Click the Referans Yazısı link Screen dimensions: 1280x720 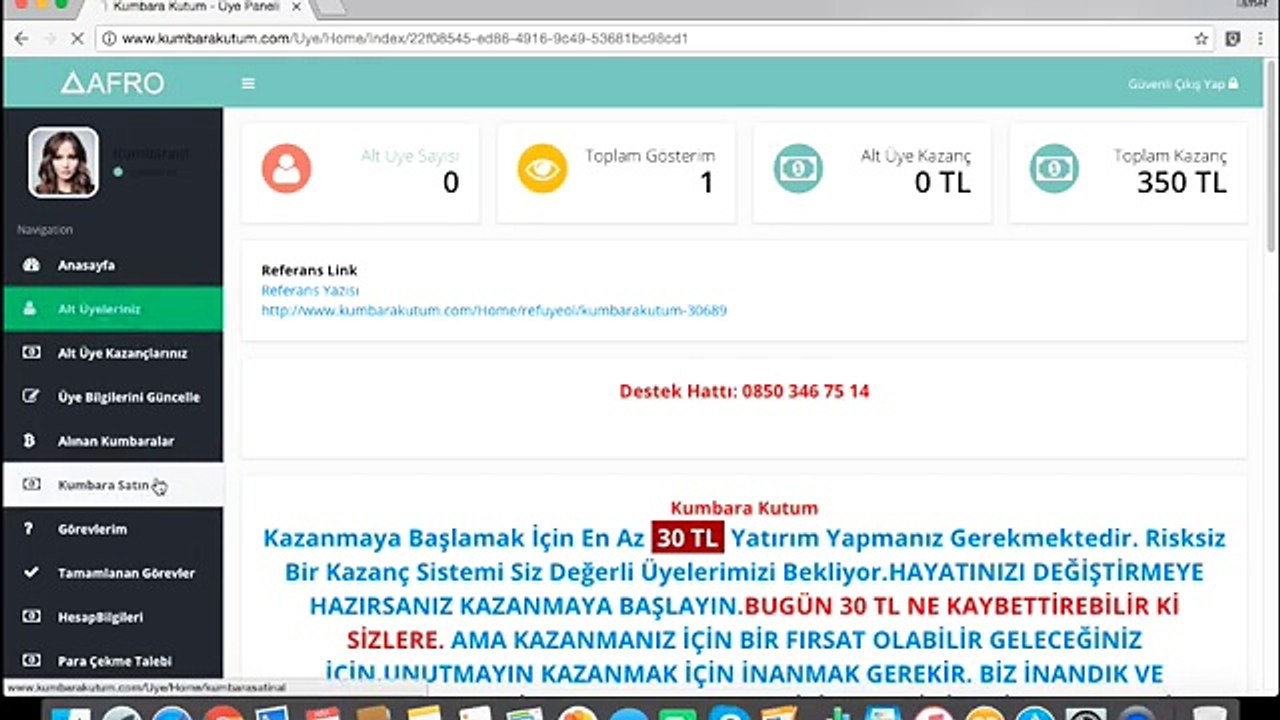tap(310, 290)
